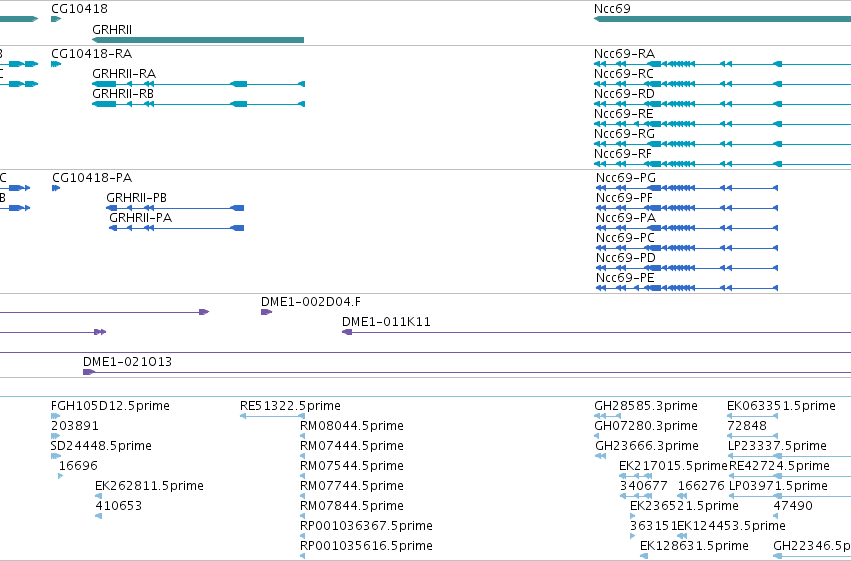The height and width of the screenshot is (561, 851).
Task: Select Ncc69-RE transcript label
Action: coord(624,114)
